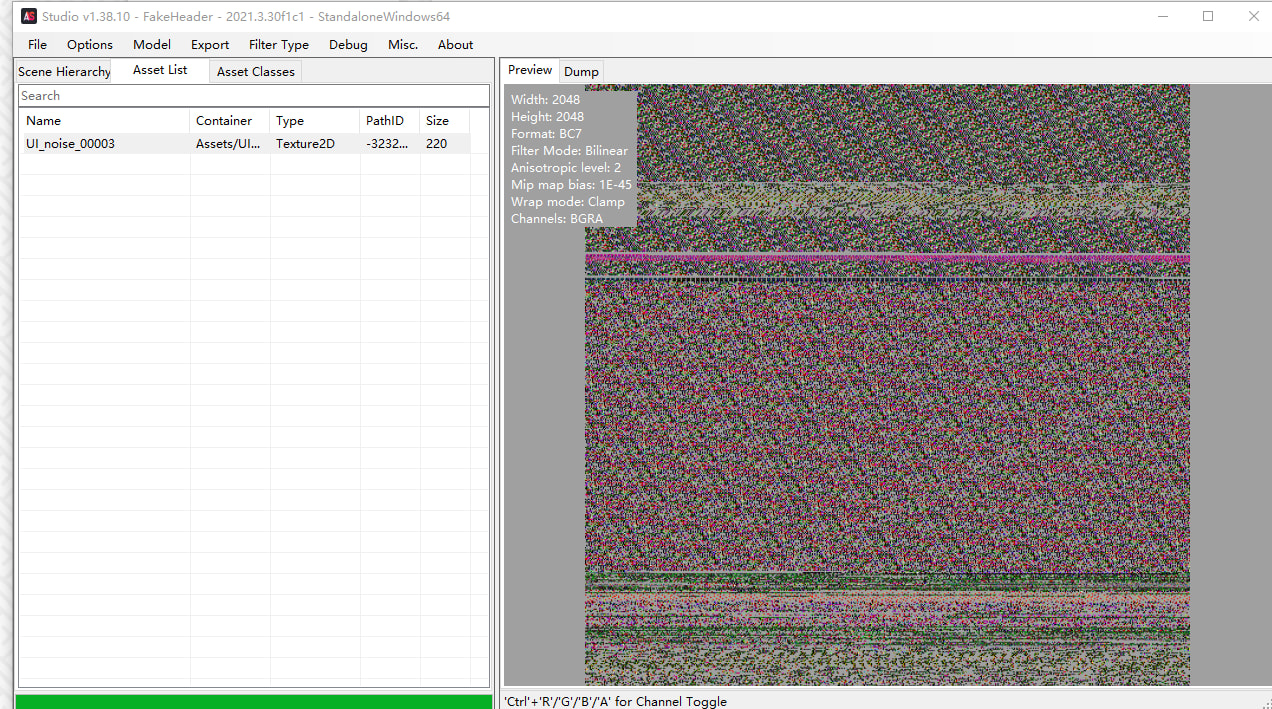Select the Asset List tab
1272x709 pixels.
tap(160, 70)
